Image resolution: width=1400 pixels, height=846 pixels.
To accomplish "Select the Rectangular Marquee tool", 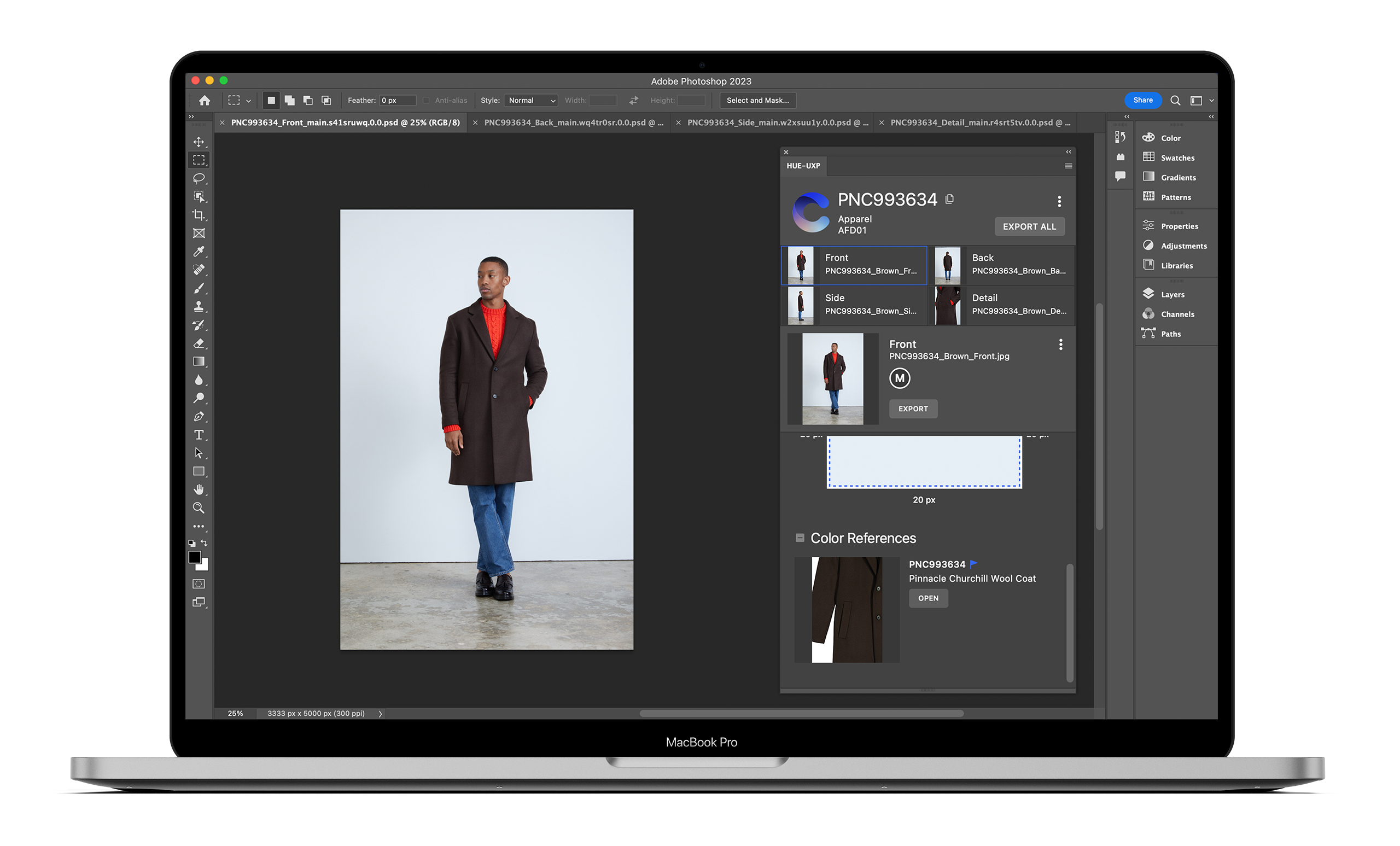I will [199, 160].
